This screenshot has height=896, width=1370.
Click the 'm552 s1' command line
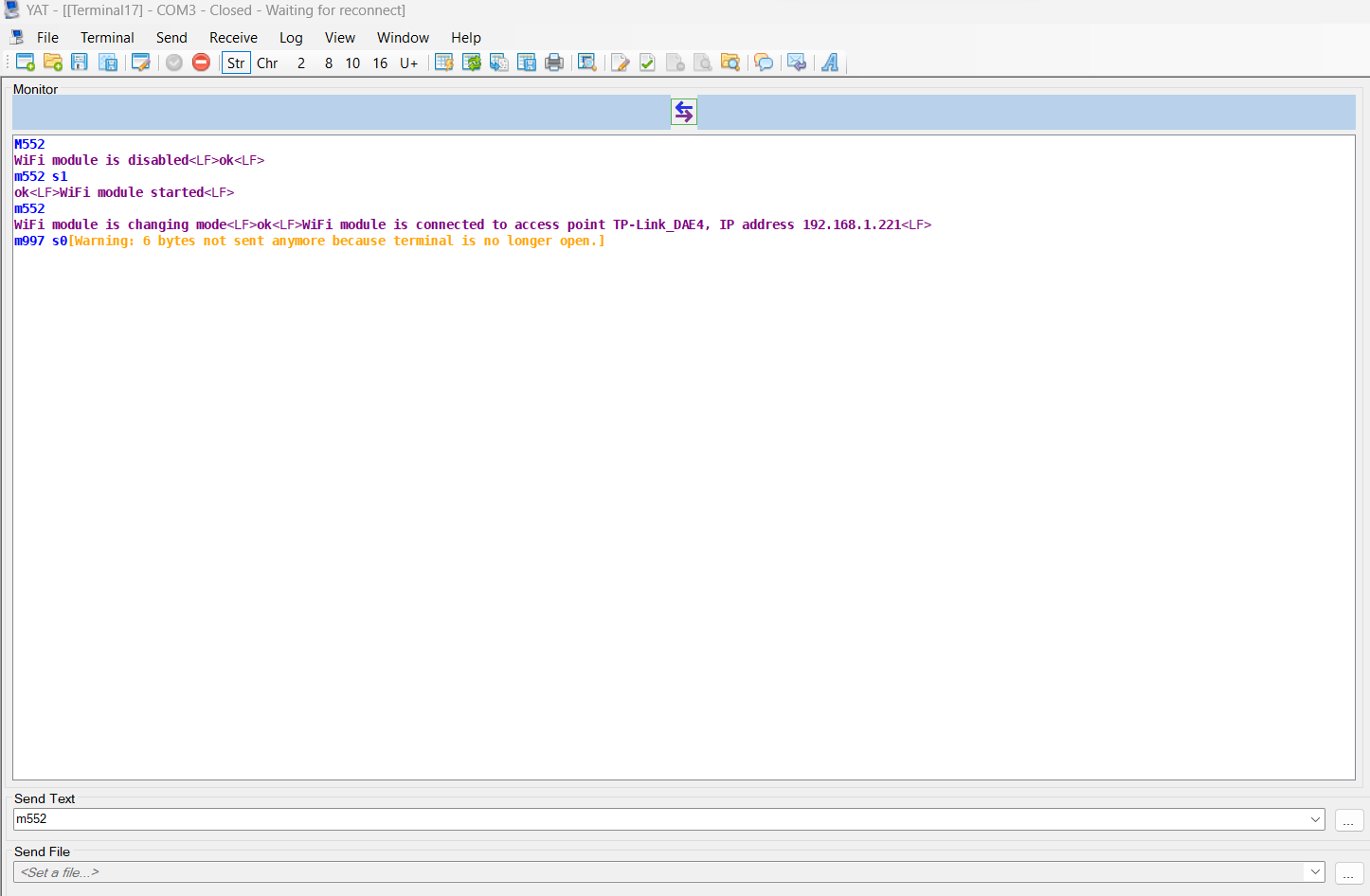pyautogui.click(x=41, y=176)
